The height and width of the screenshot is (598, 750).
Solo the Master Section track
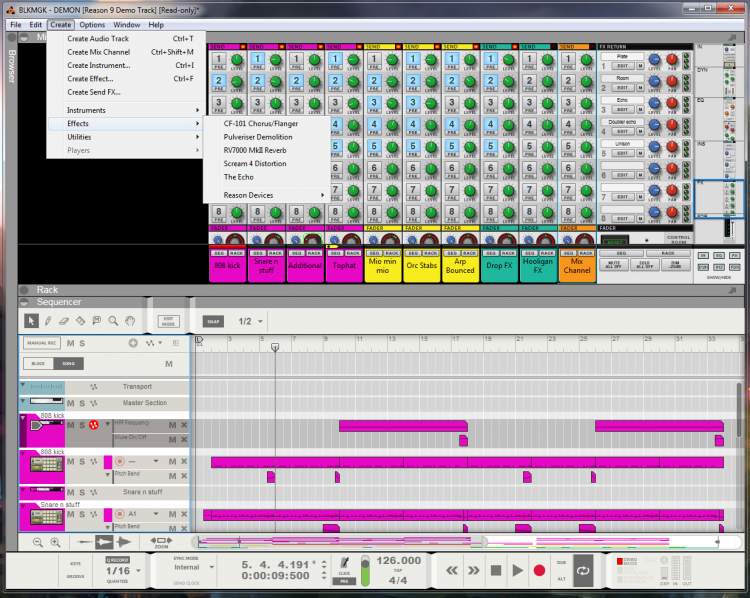82,403
